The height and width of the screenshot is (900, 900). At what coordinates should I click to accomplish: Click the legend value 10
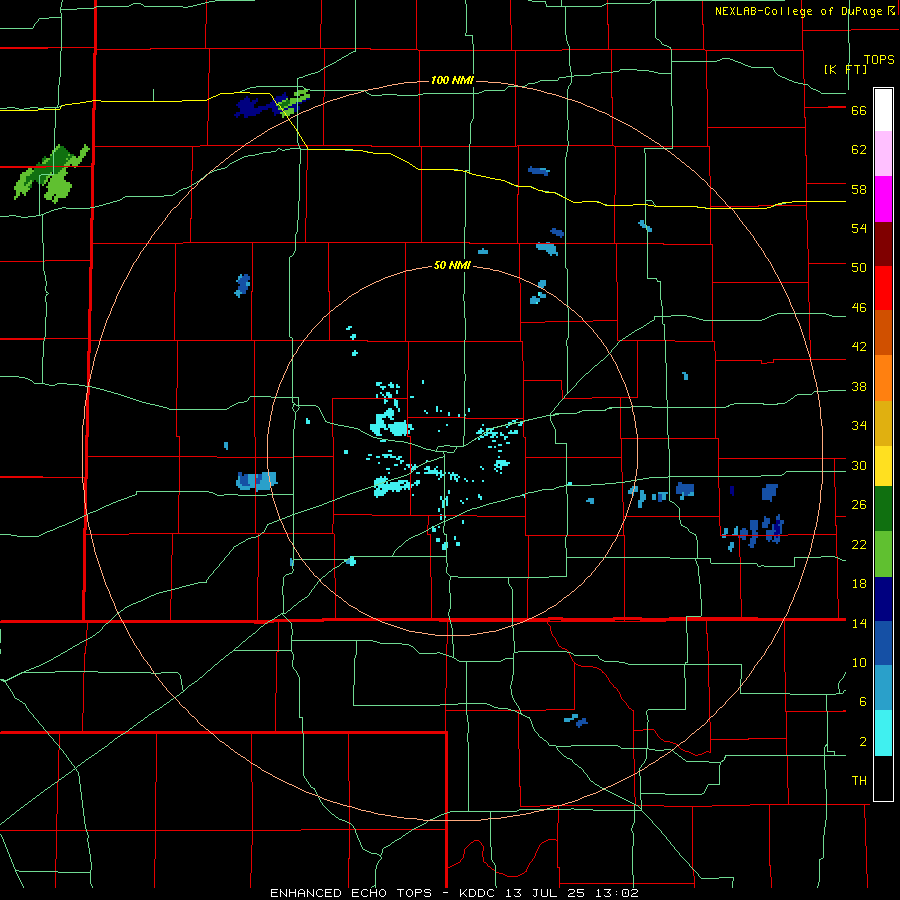pyautogui.click(x=859, y=663)
